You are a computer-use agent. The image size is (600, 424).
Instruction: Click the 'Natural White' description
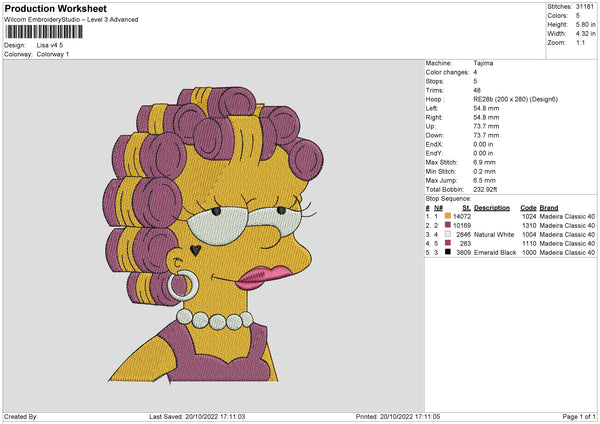coord(494,235)
